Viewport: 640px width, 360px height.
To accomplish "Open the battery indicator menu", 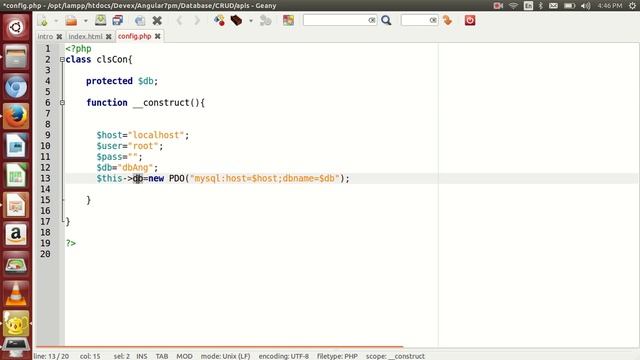I will point(569,6).
